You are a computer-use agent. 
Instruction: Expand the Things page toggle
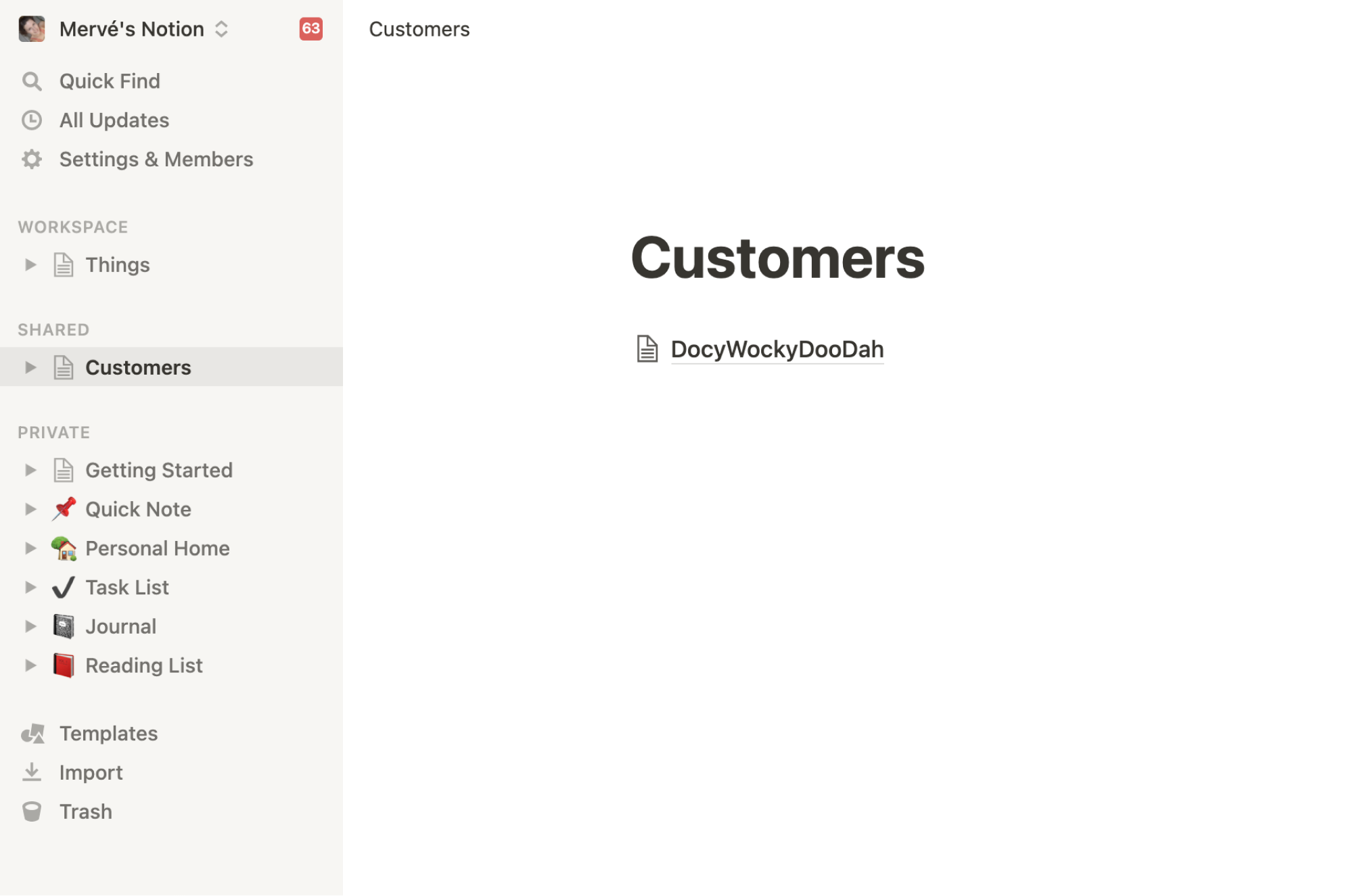click(30, 265)
